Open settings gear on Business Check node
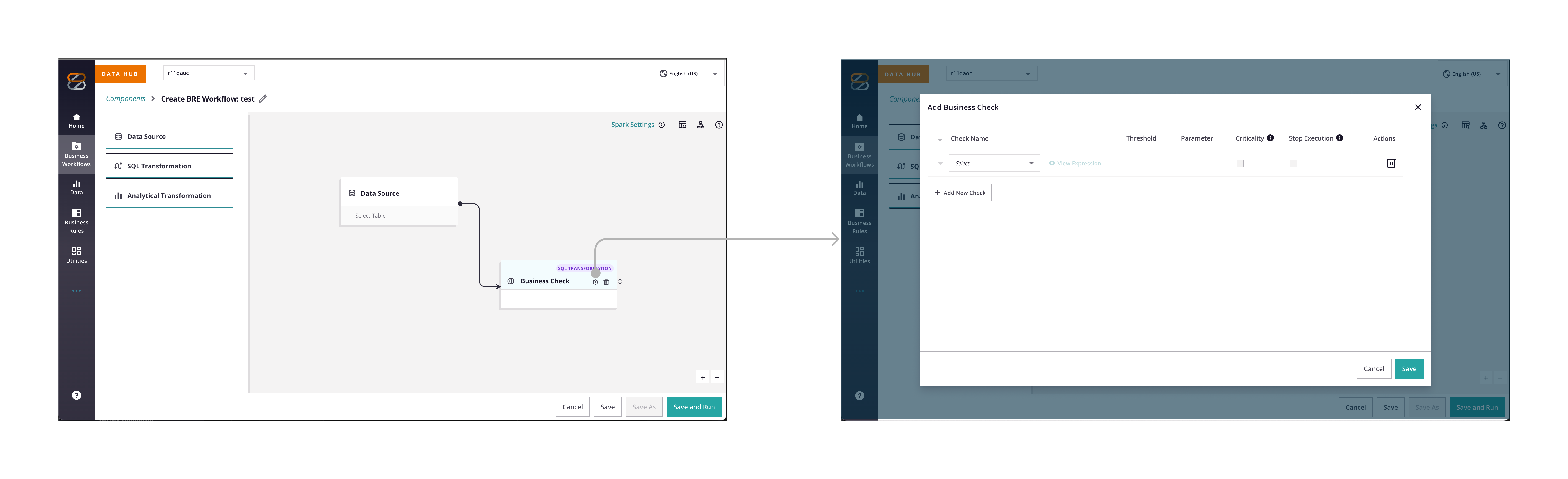The width and height of the screenshot is (1568, 479). tap(595, 282)
